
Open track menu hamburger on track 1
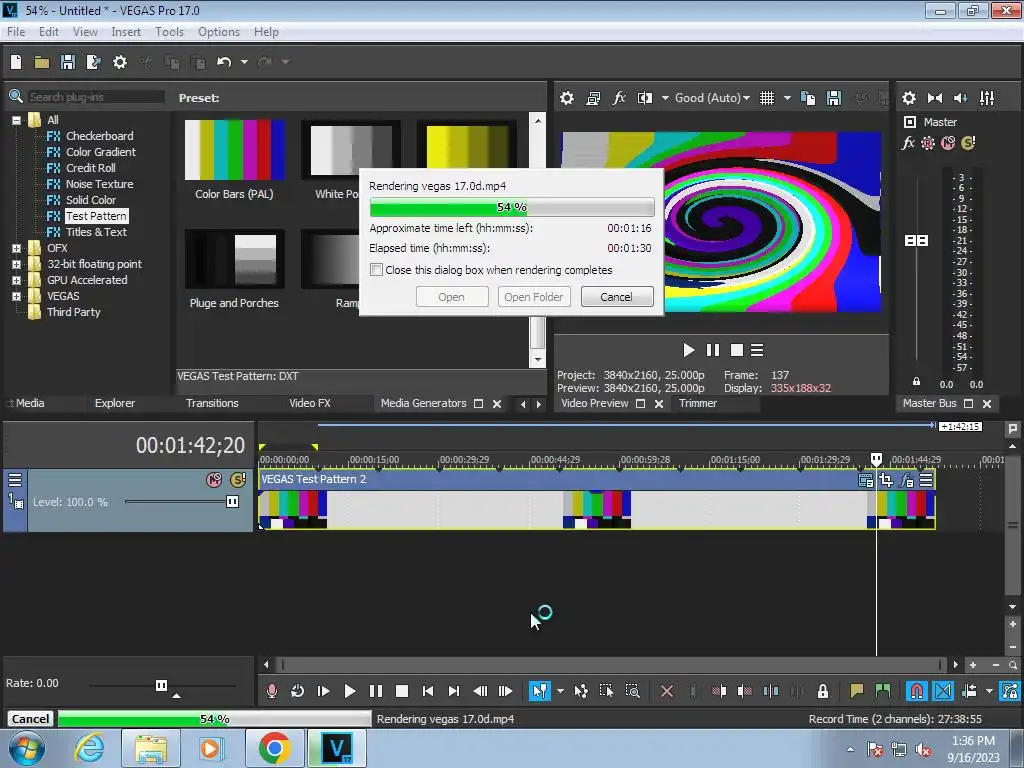[14, 480]
